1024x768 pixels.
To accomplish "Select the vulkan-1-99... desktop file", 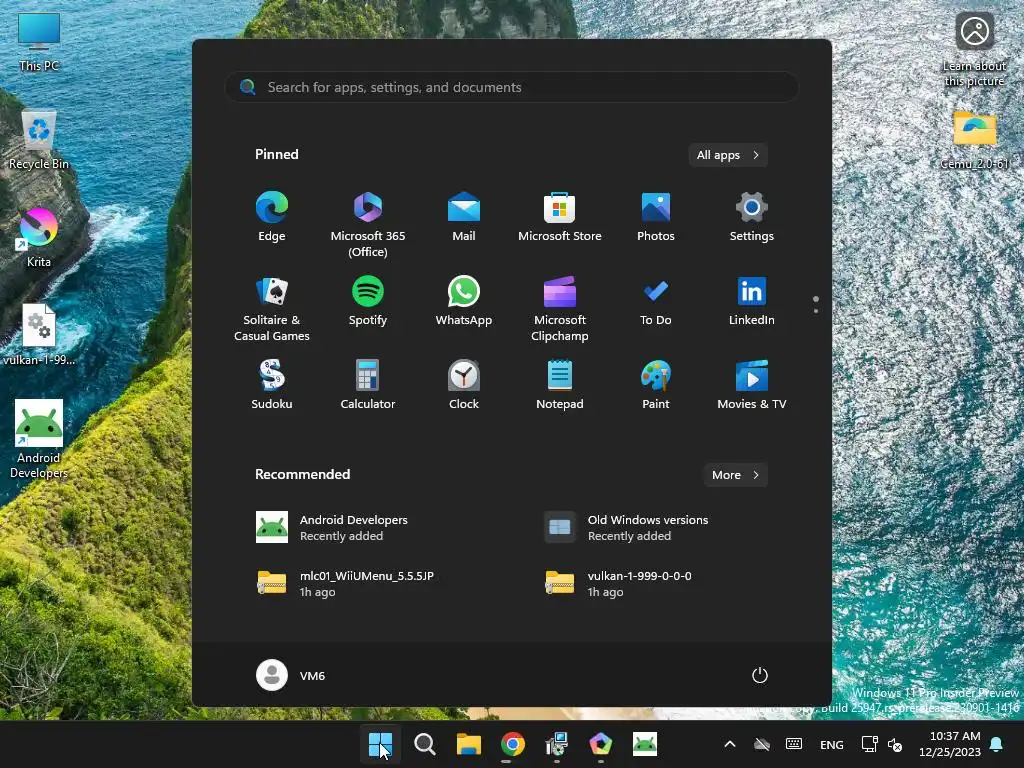I will (39, 335).
